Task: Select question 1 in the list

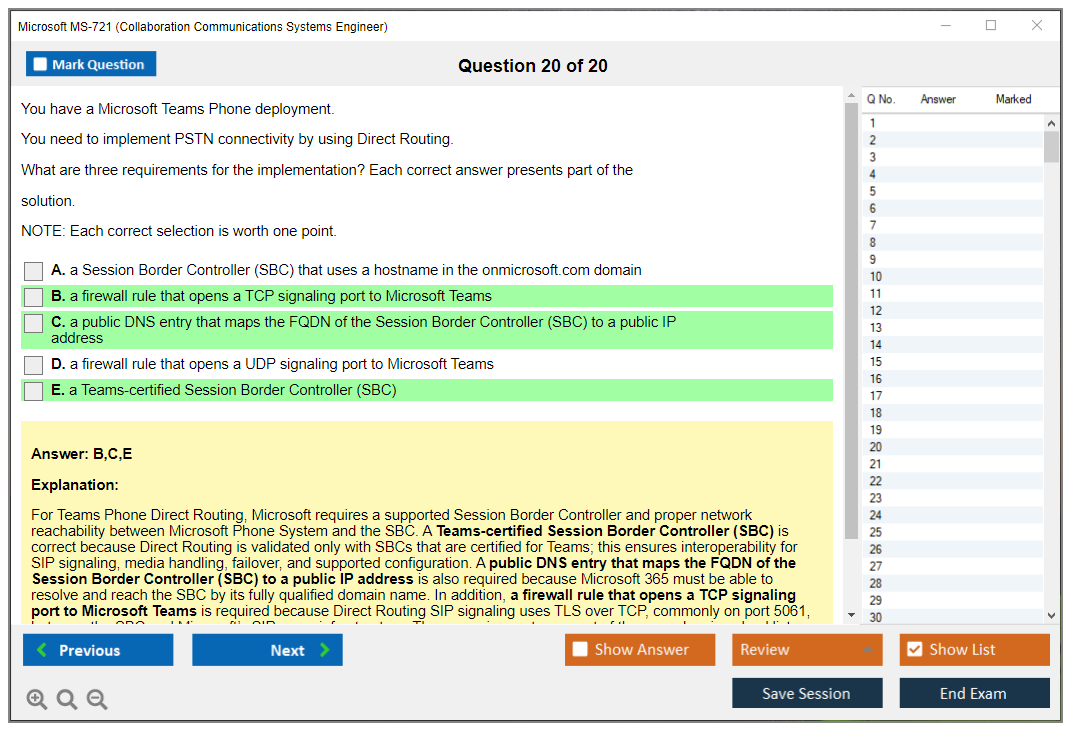Action: pyautogui.click(x=953, y=123)
